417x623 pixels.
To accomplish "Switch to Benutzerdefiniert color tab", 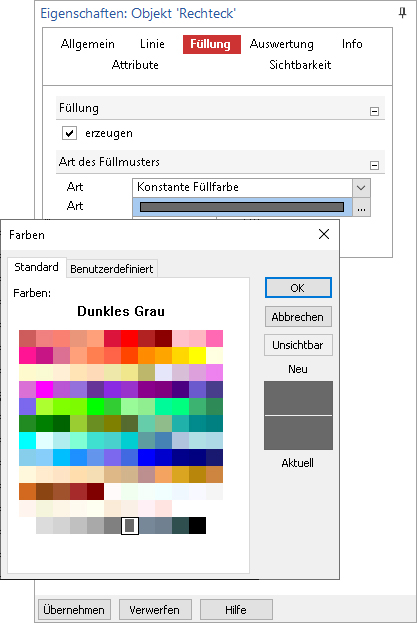I will coord(112,269).
